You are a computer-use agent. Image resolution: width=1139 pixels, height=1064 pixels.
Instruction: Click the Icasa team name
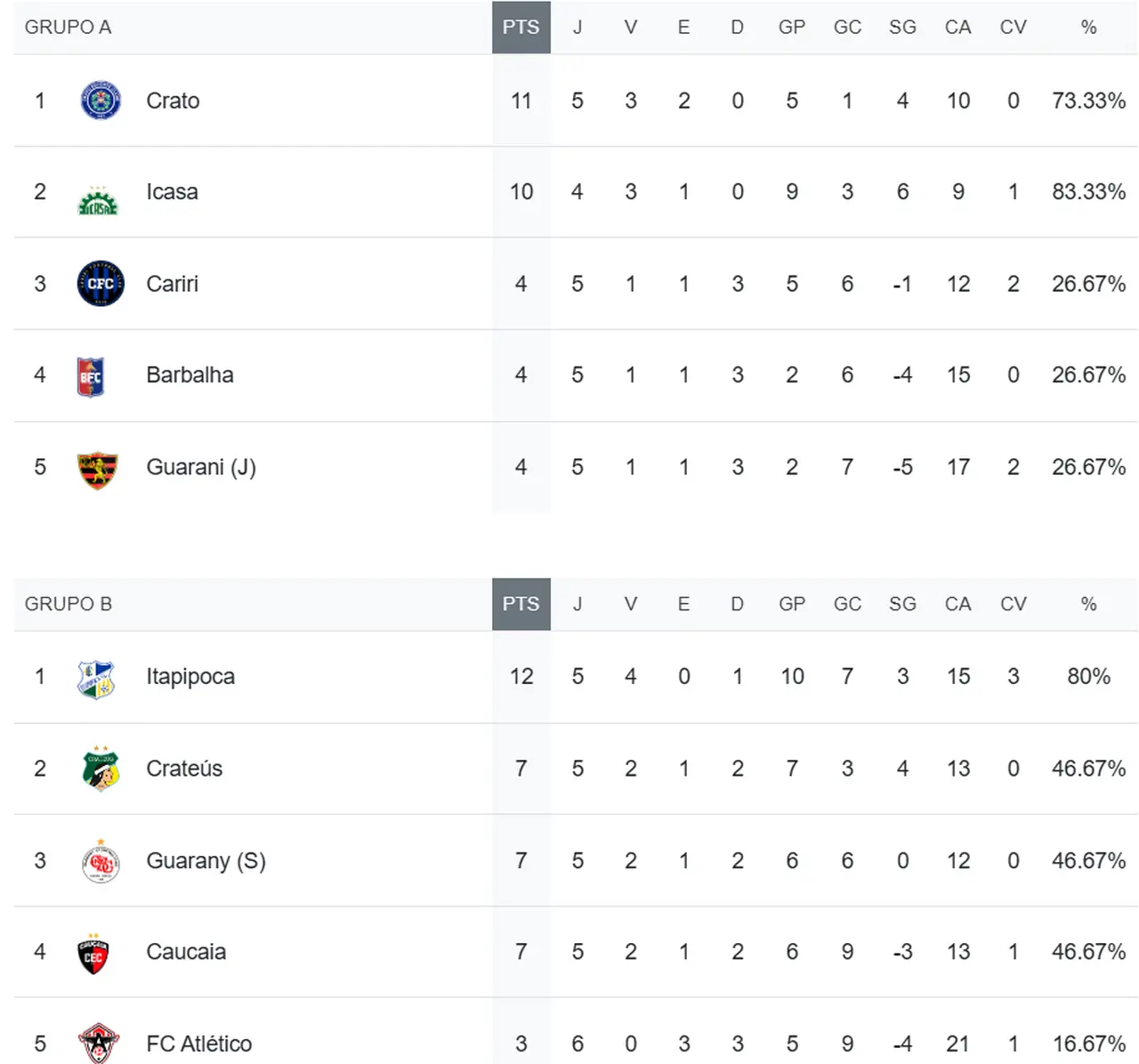coord(172,192)
